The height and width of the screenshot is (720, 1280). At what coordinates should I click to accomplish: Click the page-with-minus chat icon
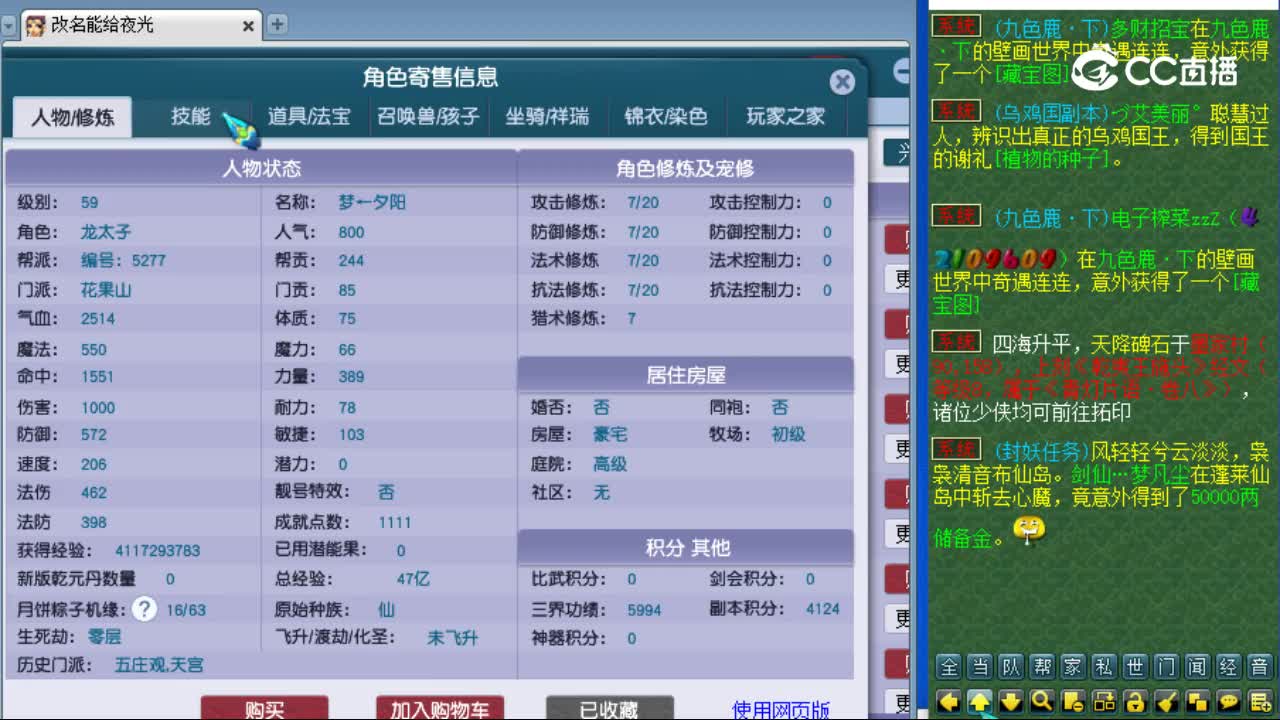click(x=1073, y=701)
